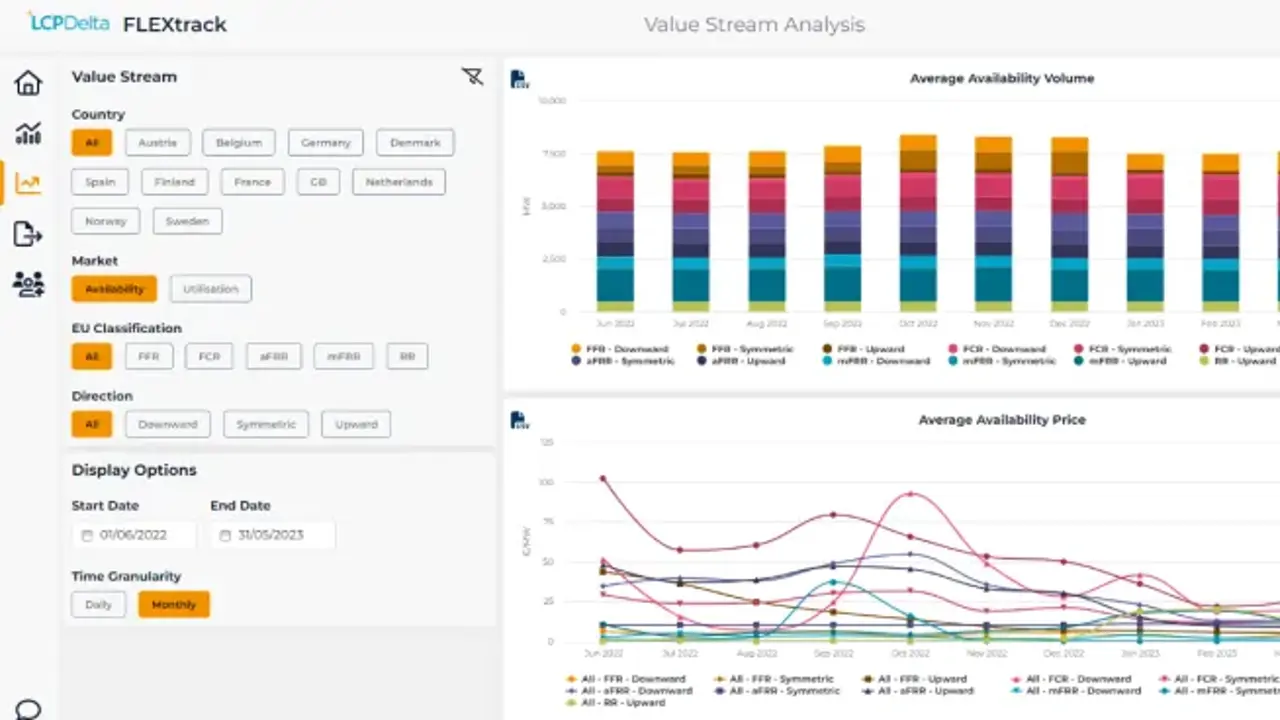Select All under Direction
The width and height of the screenshot is (1280, 720).
coord(92,424)
